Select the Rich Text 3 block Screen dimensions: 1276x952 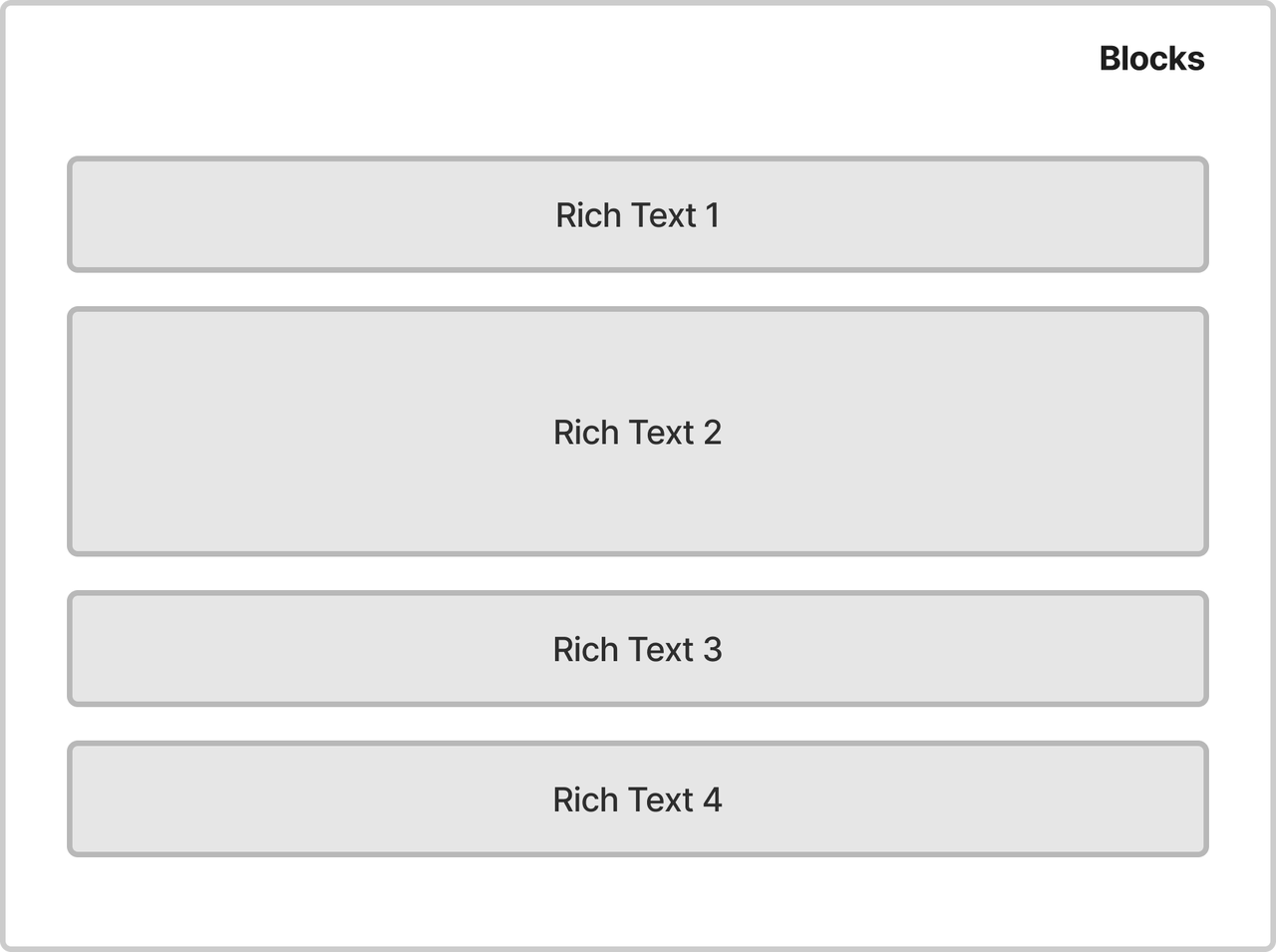click(x=638, y=649)
